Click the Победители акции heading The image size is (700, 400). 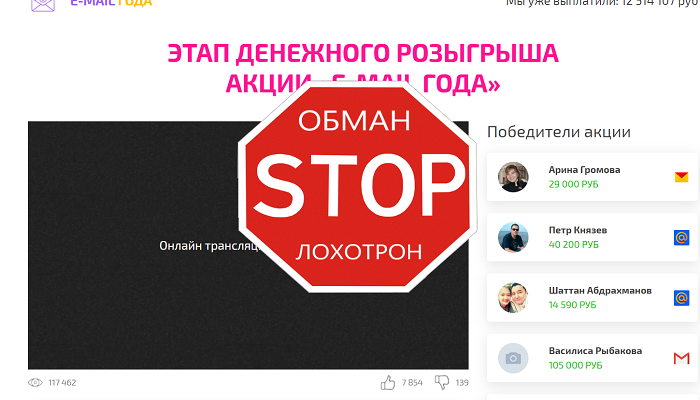pos(558,132)
